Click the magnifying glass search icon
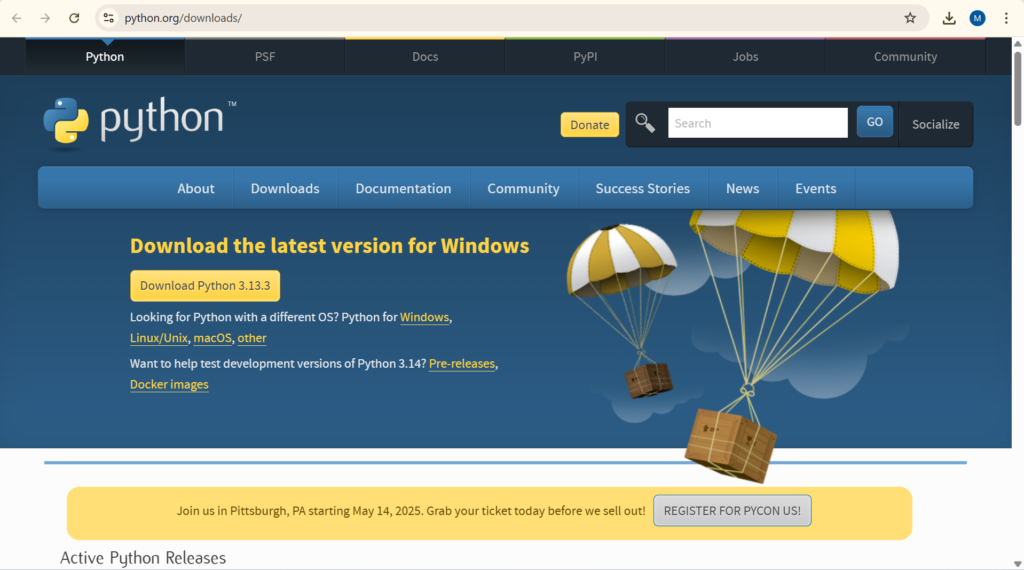The height and width of the screenshot is (570, 1024). tap(645, 123)
